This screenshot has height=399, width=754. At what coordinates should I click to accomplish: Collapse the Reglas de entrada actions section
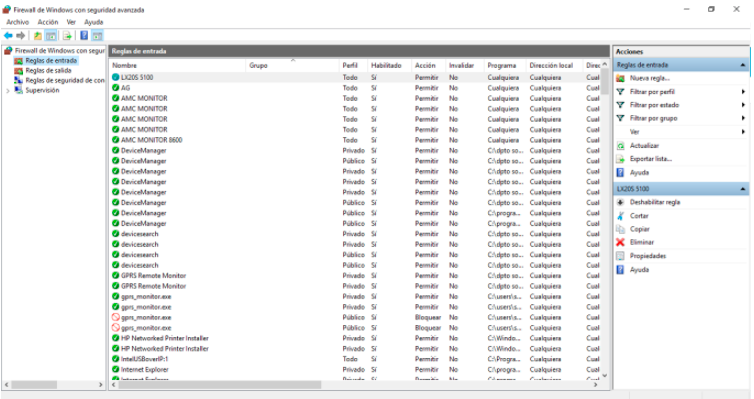coord(743,65)
